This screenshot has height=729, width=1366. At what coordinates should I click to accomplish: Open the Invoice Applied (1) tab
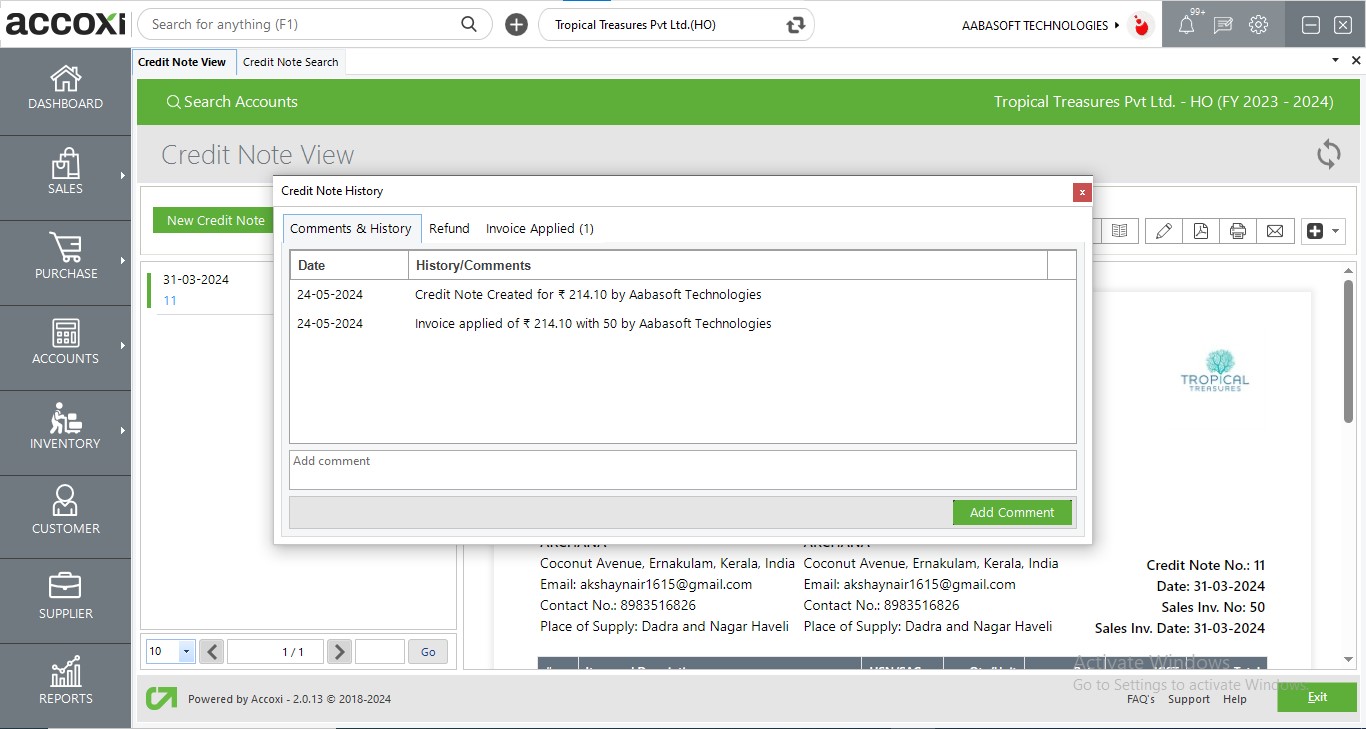tap(539, 228)
